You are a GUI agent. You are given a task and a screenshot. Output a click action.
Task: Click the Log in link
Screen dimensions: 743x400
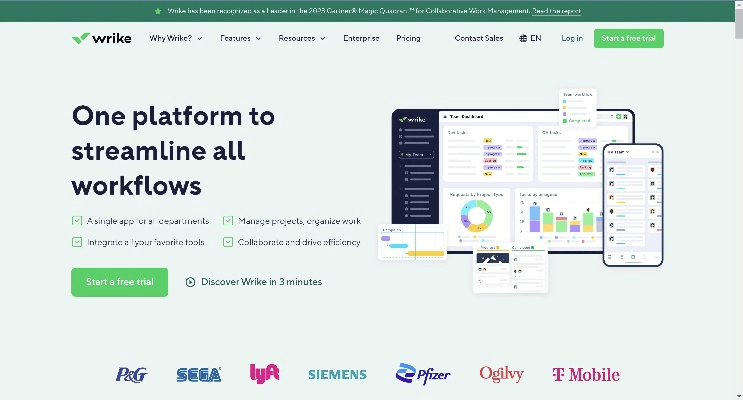[x=572, y=38]
